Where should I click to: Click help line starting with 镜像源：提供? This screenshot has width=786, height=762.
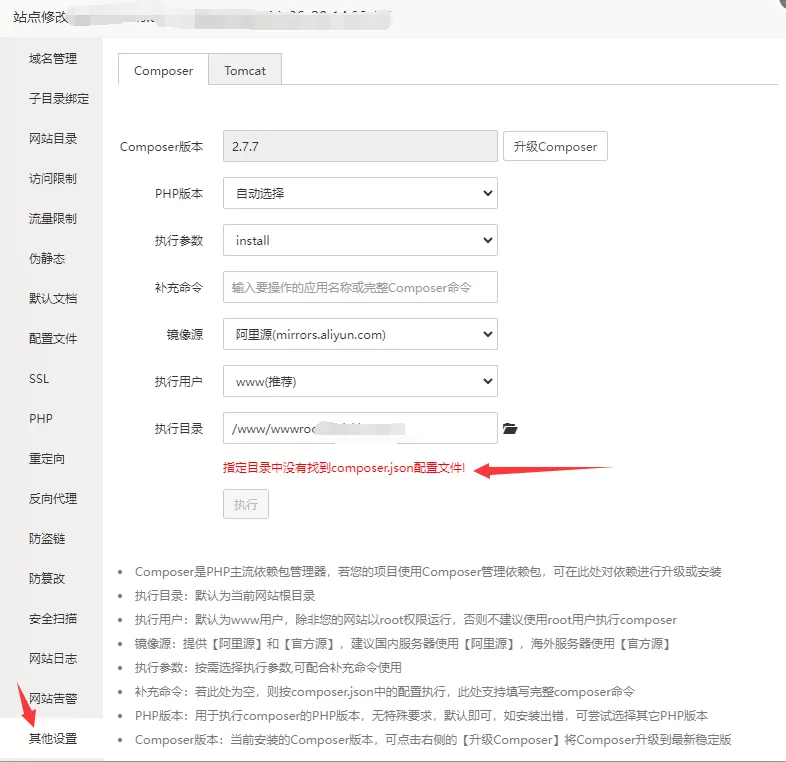403,644
